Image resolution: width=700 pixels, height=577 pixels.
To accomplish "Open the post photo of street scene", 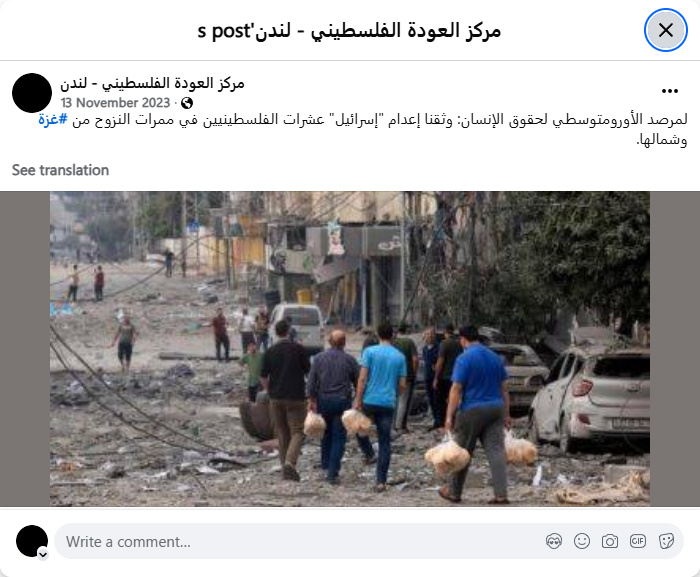I will [x=350, y=349].
